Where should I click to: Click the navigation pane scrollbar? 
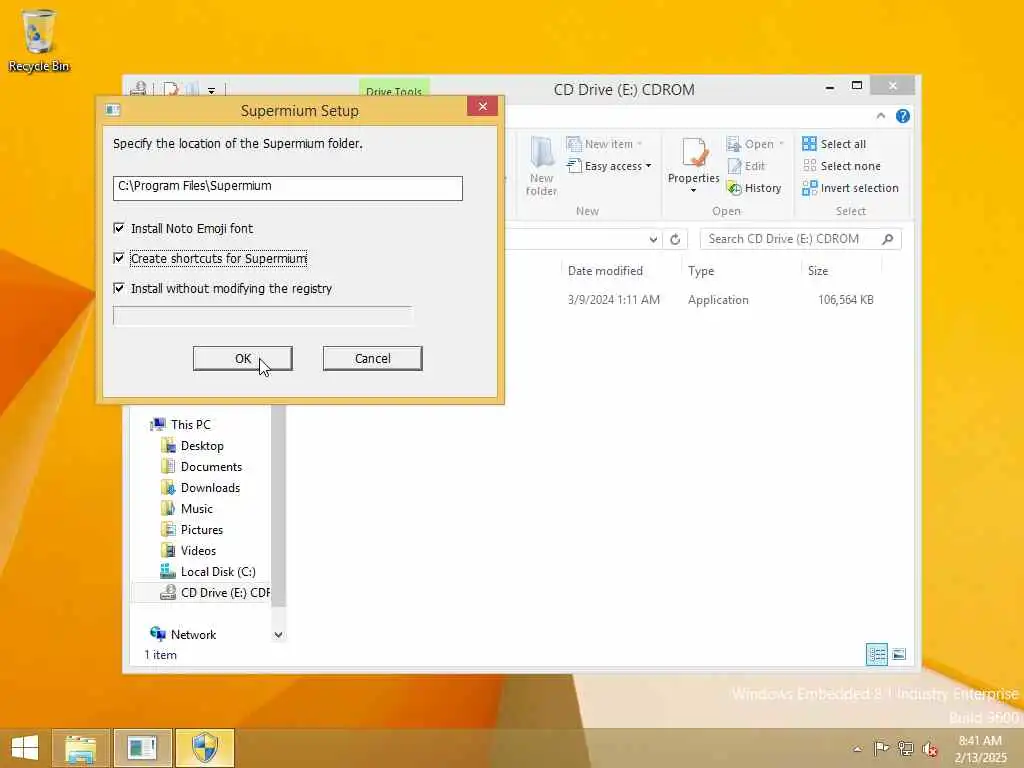[x=278, y=506]
